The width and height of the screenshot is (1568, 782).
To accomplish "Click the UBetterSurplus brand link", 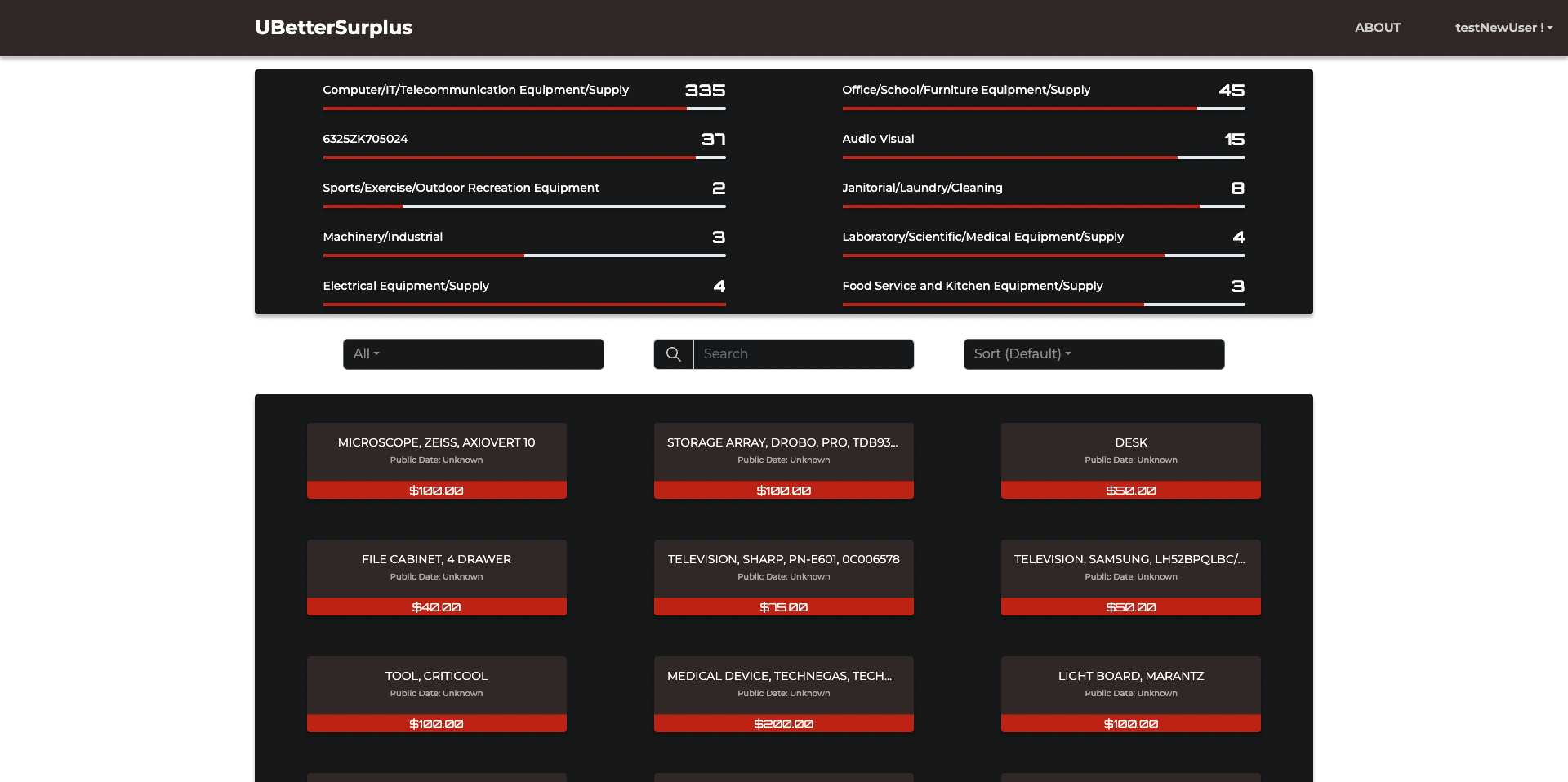I will click(x=333, y=27).
